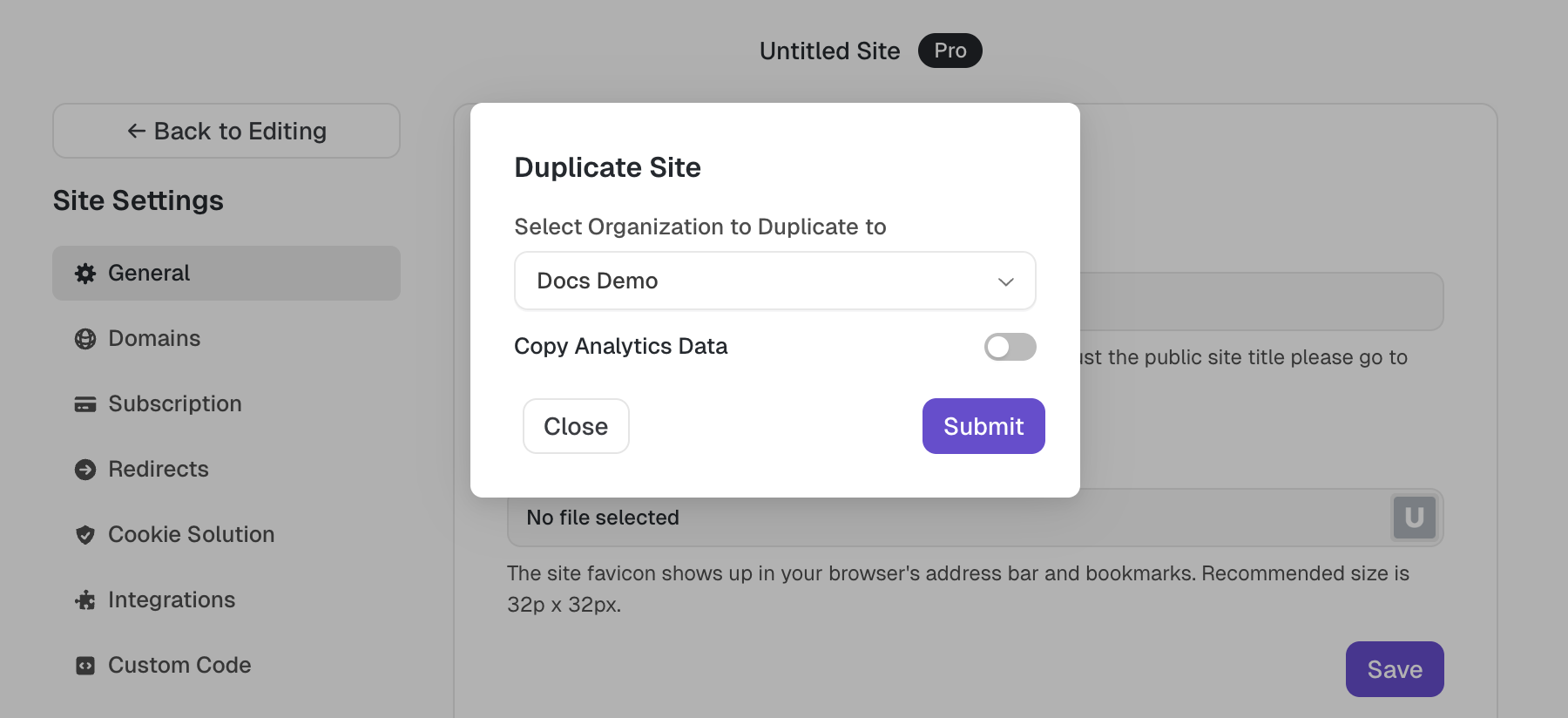
Task: Close the Duplicate Site dialog
Action: point(576,426)
